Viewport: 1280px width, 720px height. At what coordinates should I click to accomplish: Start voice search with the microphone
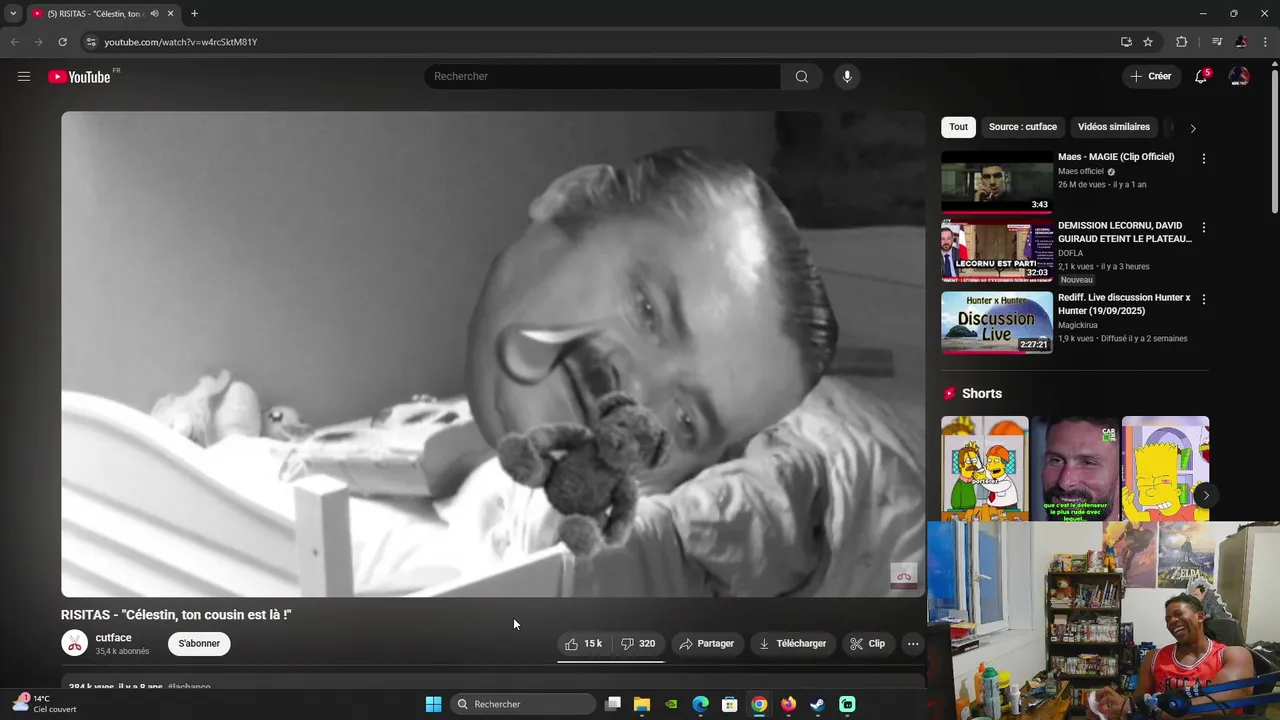pos(847,76)
